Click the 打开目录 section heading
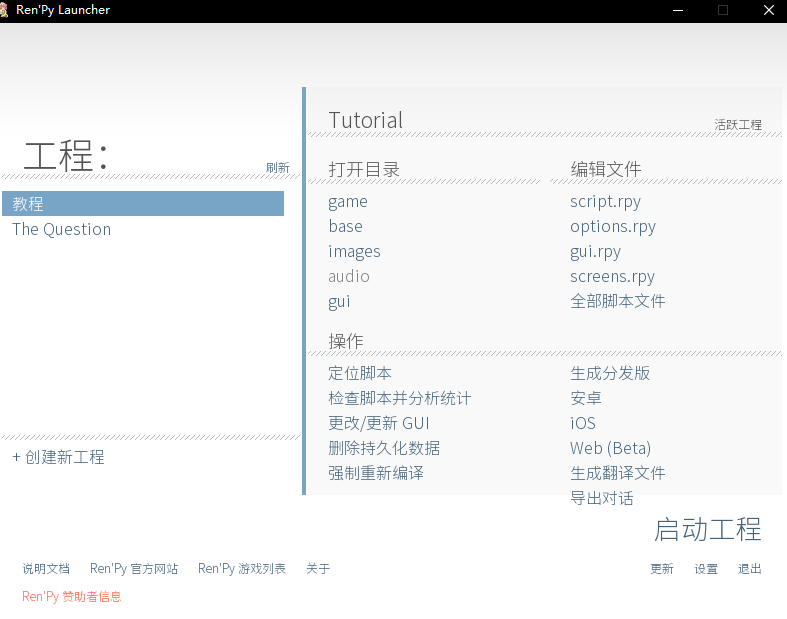787x619 pixels. click(x=364, y=169)
